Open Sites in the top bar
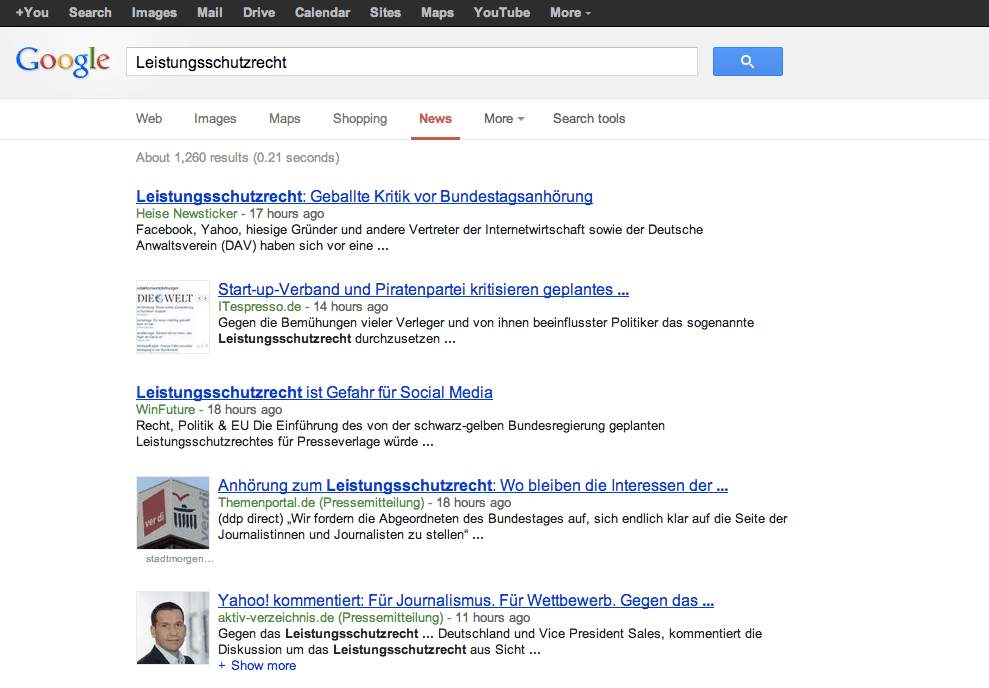This screenshot has width=989, height=688. coord(385,13)
